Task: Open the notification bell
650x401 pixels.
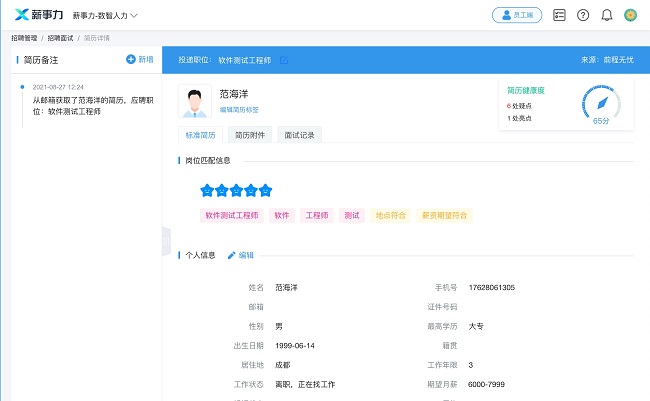Action: (x=606, y=15)
